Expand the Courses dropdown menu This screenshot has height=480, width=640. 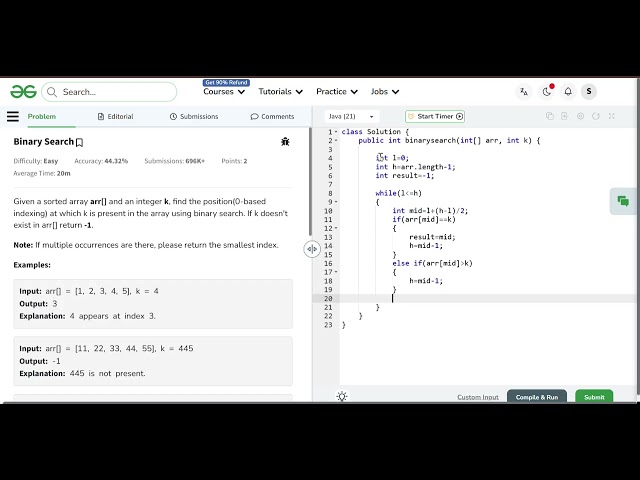(224, 92)
